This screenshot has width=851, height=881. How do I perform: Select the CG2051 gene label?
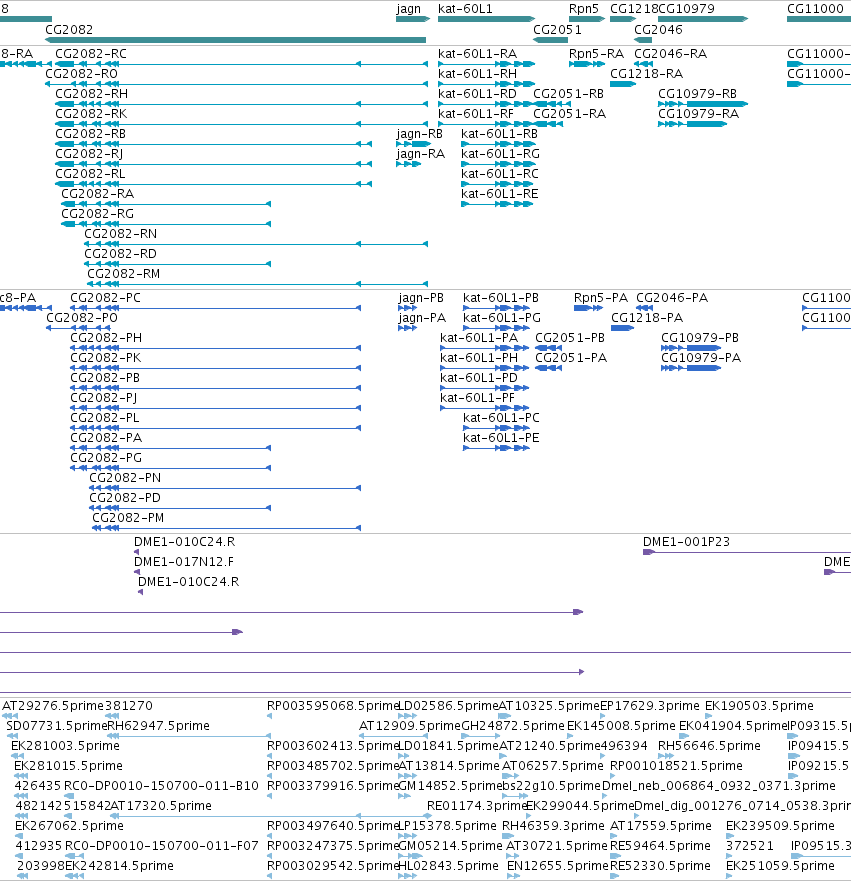pos(557,29)
